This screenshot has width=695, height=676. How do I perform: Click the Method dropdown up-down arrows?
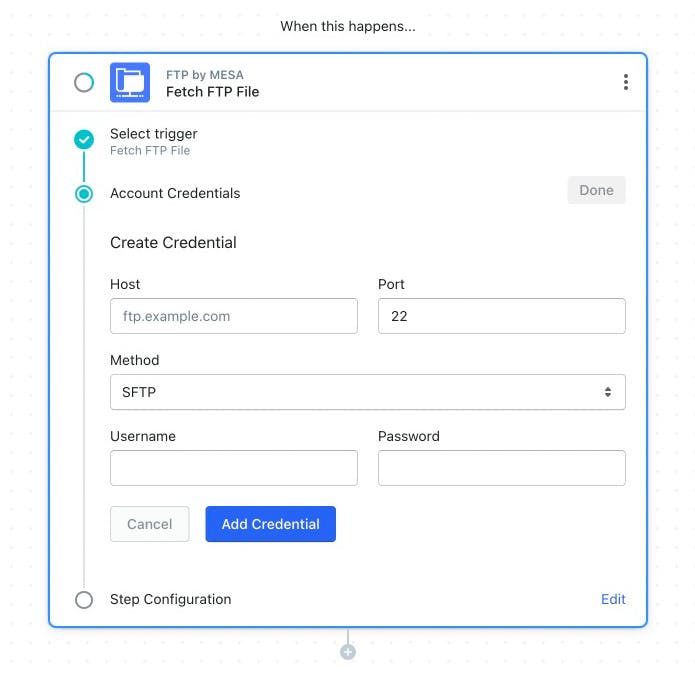click(608, 392)
